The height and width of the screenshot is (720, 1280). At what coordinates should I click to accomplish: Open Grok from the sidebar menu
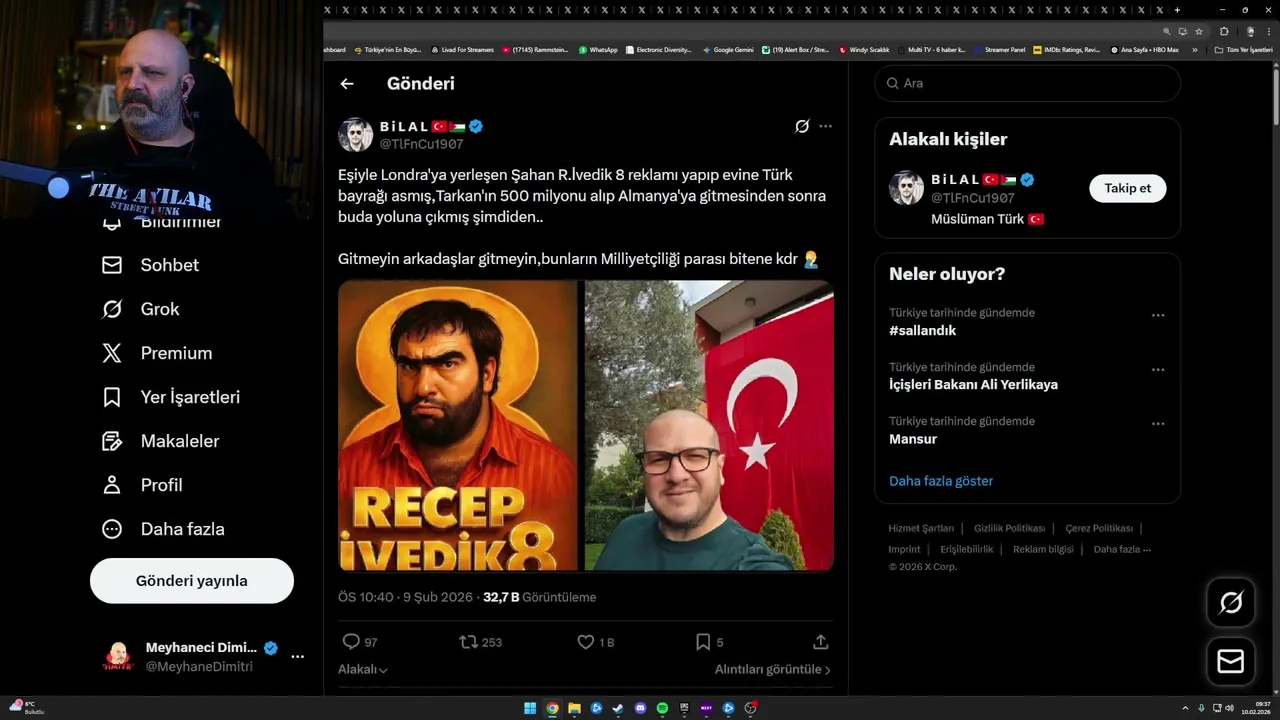pyautogui.click(x=140, y=309)
